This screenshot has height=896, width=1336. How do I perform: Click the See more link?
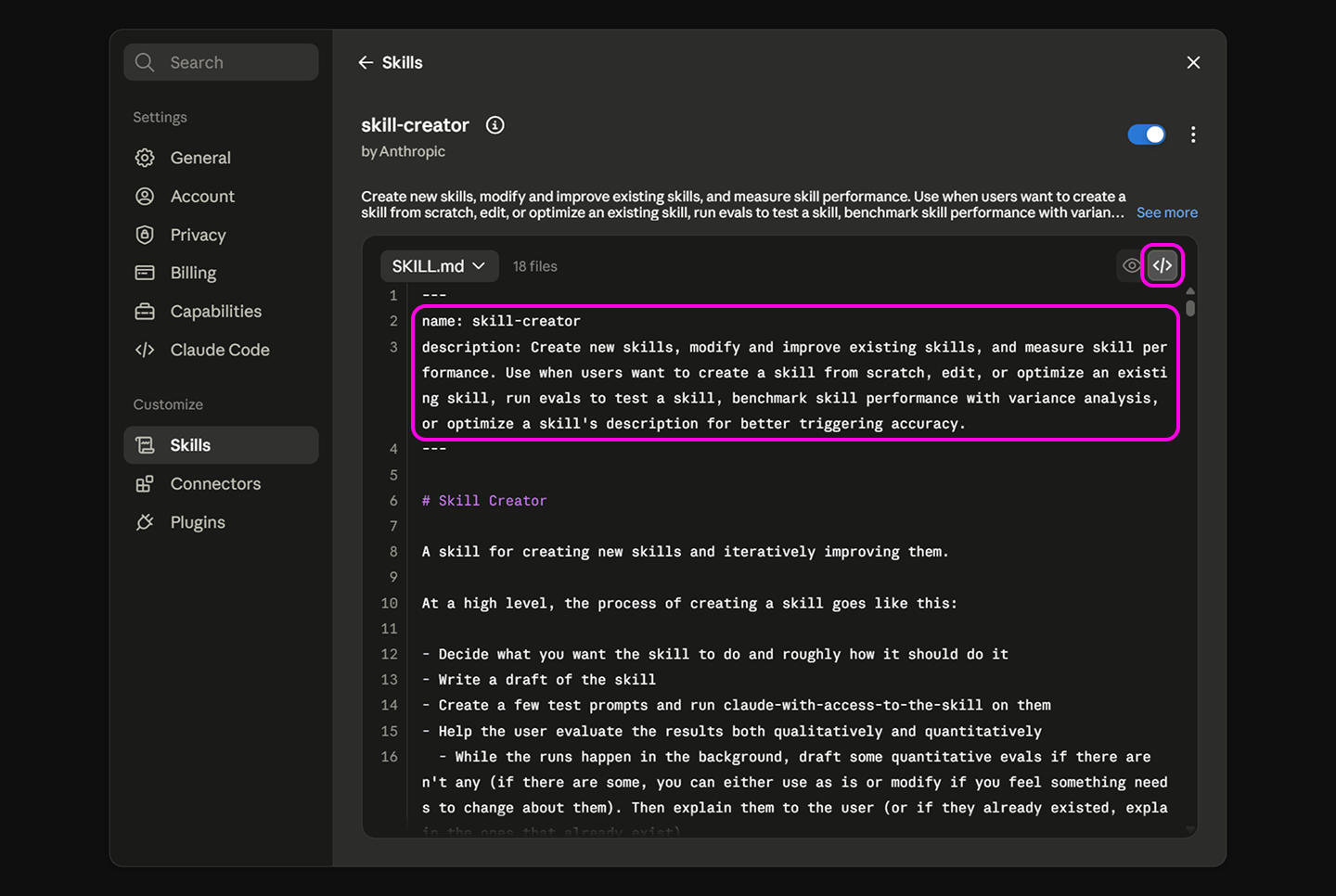[x=1167, y=212]
